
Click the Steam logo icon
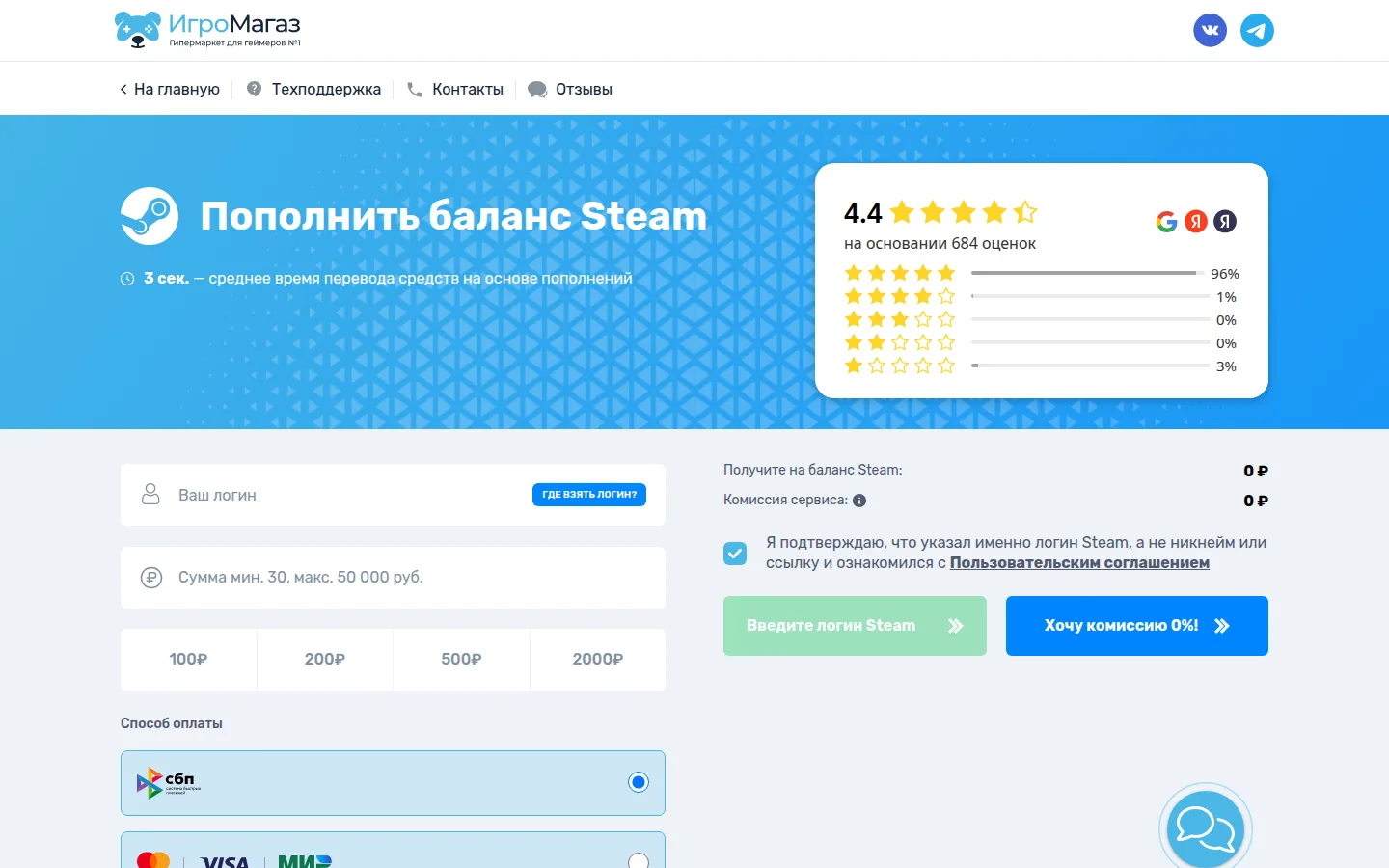coord(150,216)
